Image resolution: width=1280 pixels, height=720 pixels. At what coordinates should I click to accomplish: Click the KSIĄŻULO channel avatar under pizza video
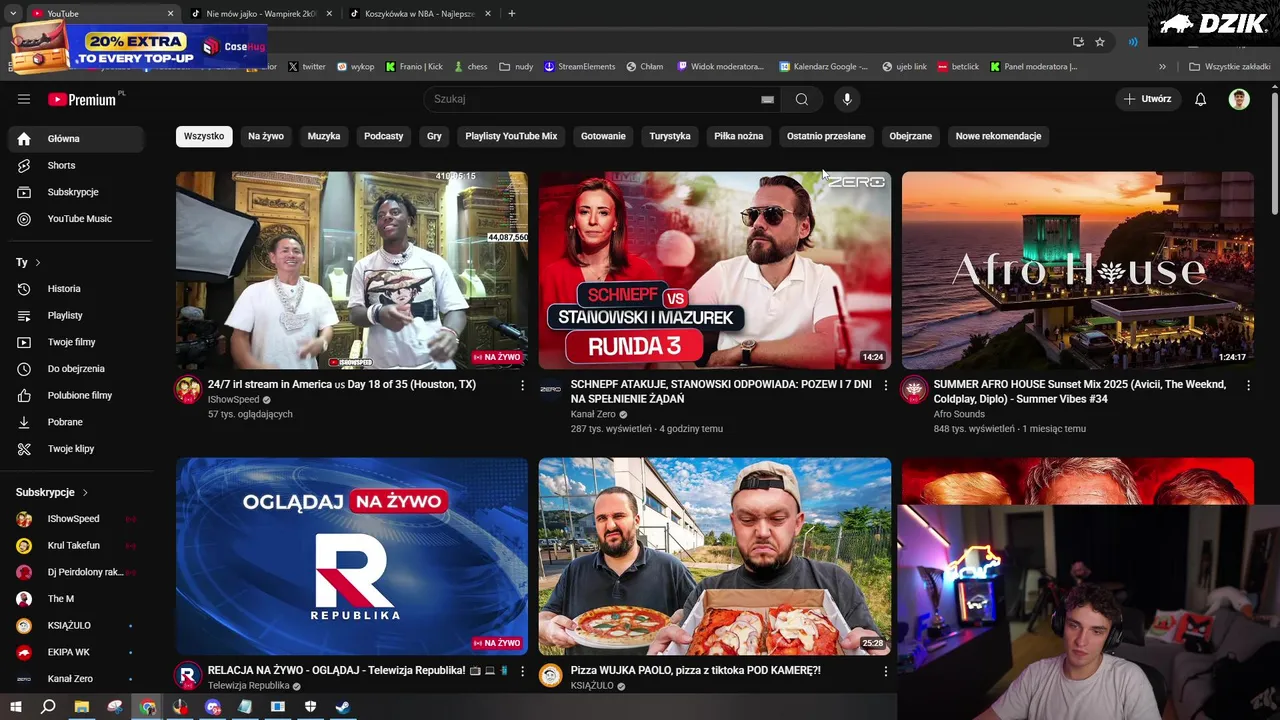pyautogui.click(x=551, y=676)
